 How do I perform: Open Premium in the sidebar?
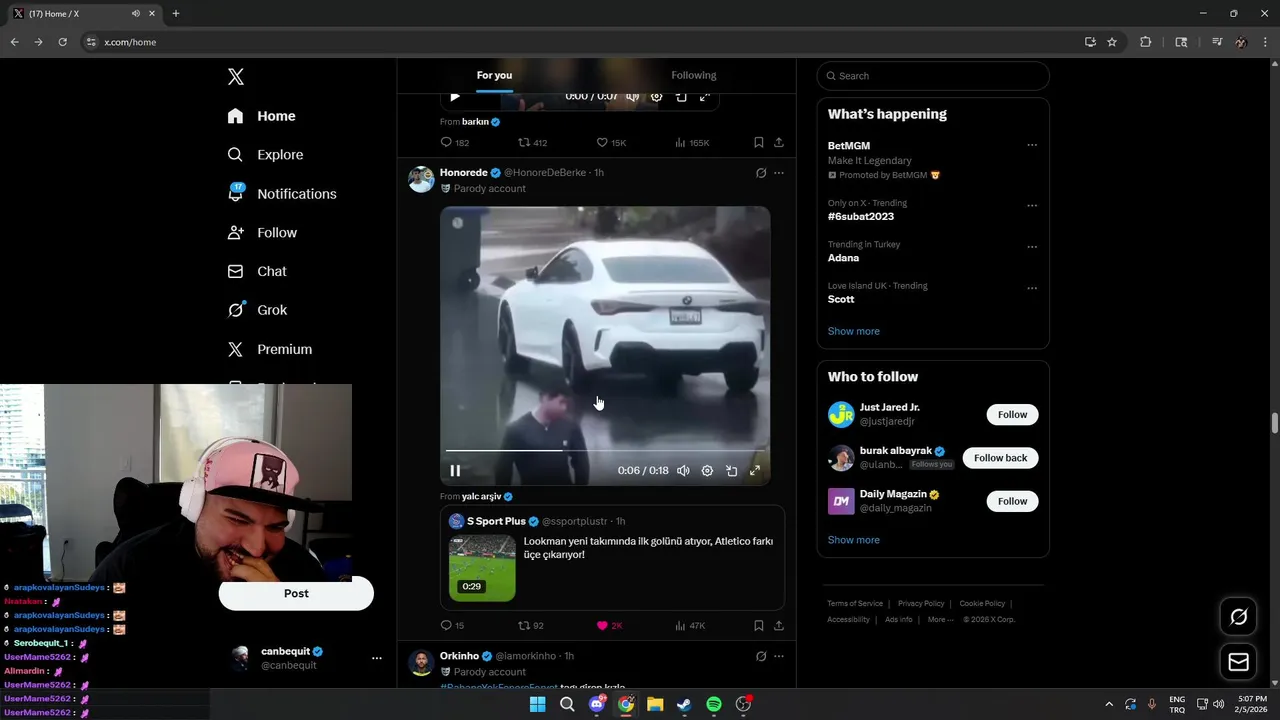269,349
